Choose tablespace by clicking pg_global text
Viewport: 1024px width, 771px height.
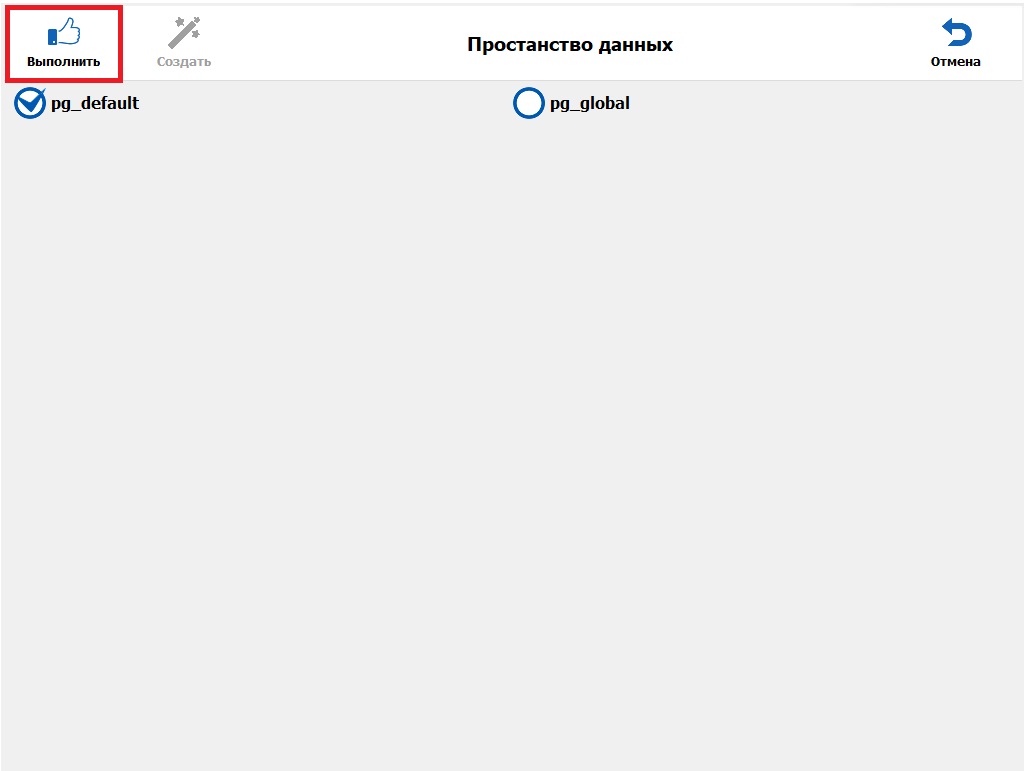[590, 103]
